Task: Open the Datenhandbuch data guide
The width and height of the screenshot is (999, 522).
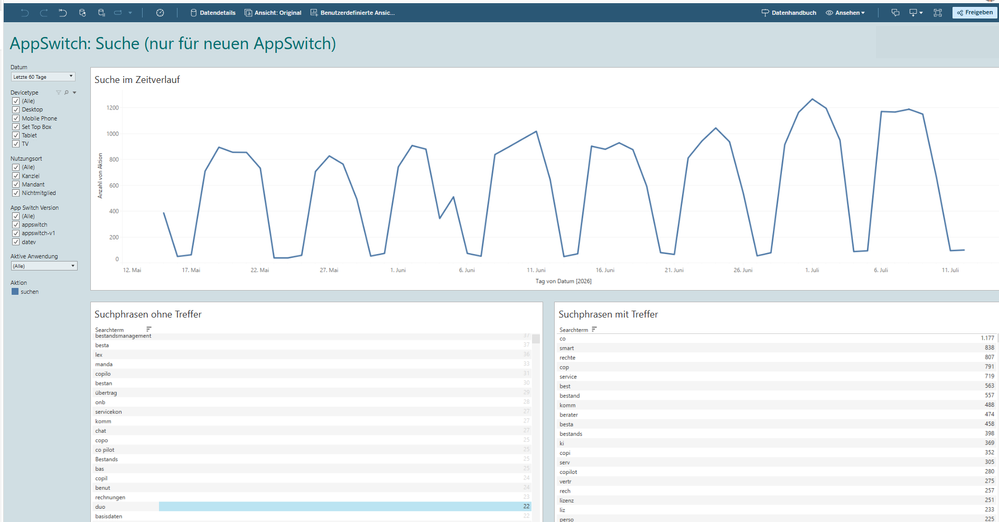Action: (x=789, y=13)
